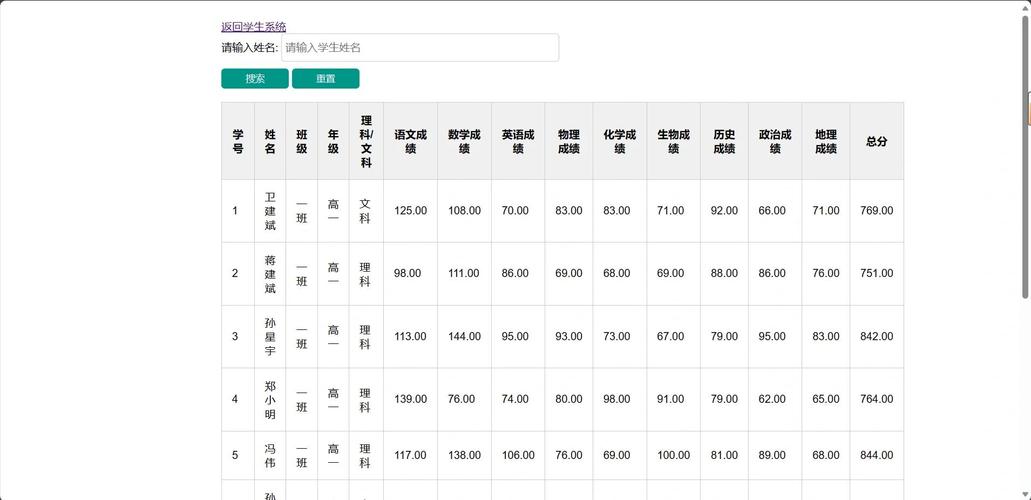Select student name 冯伟
This screenshot has width=1031, height=500.
[x=270, y=455]
